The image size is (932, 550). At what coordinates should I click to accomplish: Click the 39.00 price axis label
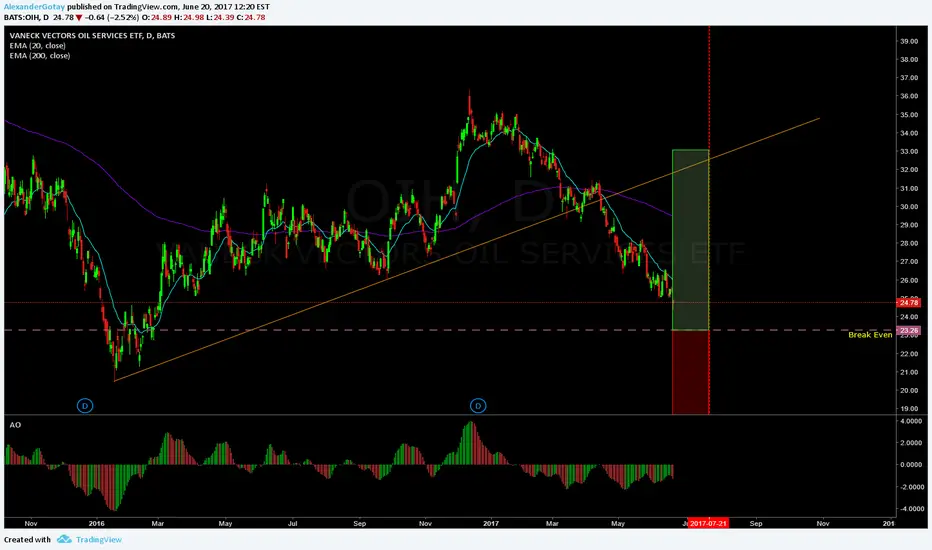pos(909,41)
